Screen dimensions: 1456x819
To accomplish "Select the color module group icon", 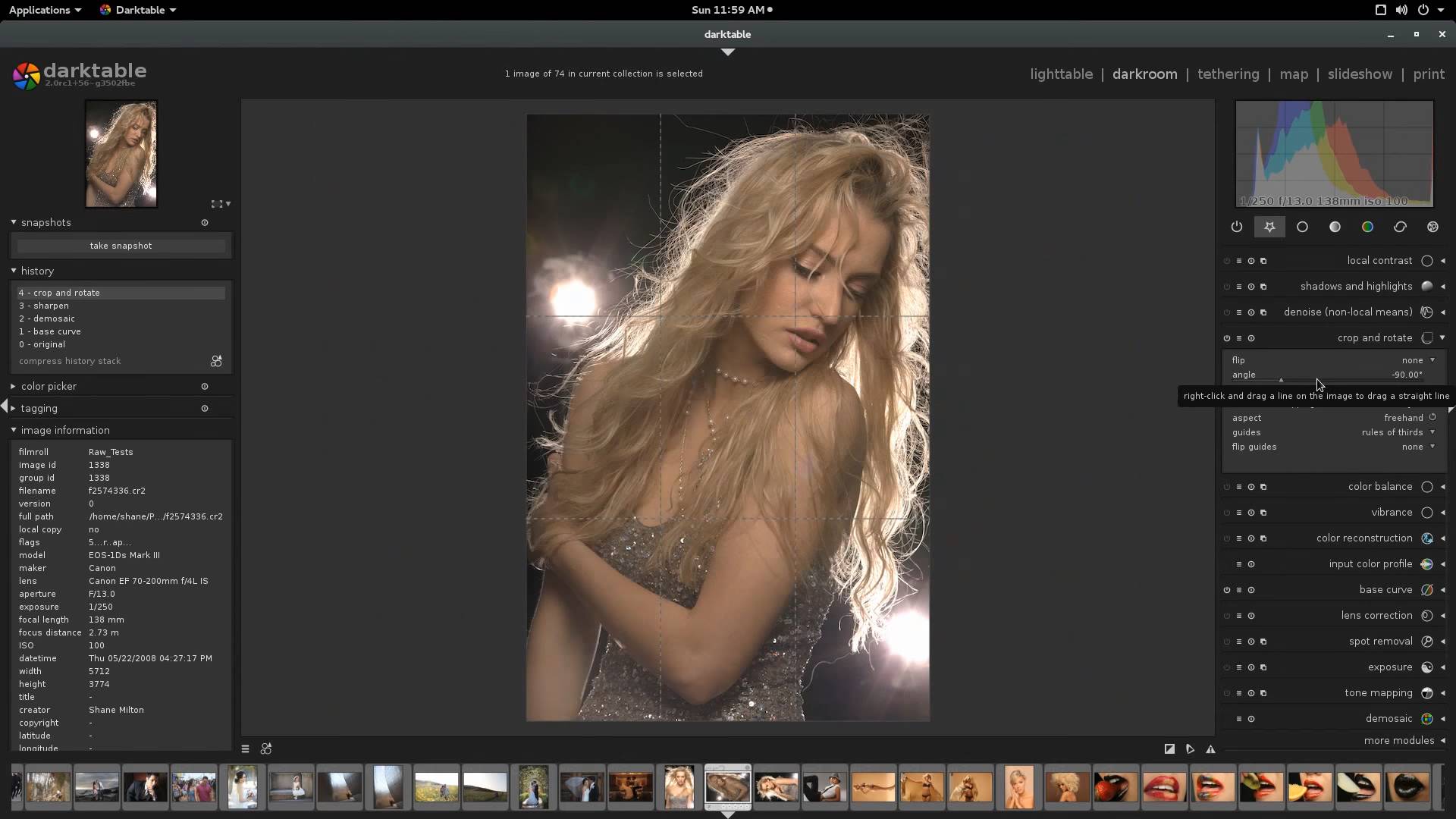I will (1367, 227).
